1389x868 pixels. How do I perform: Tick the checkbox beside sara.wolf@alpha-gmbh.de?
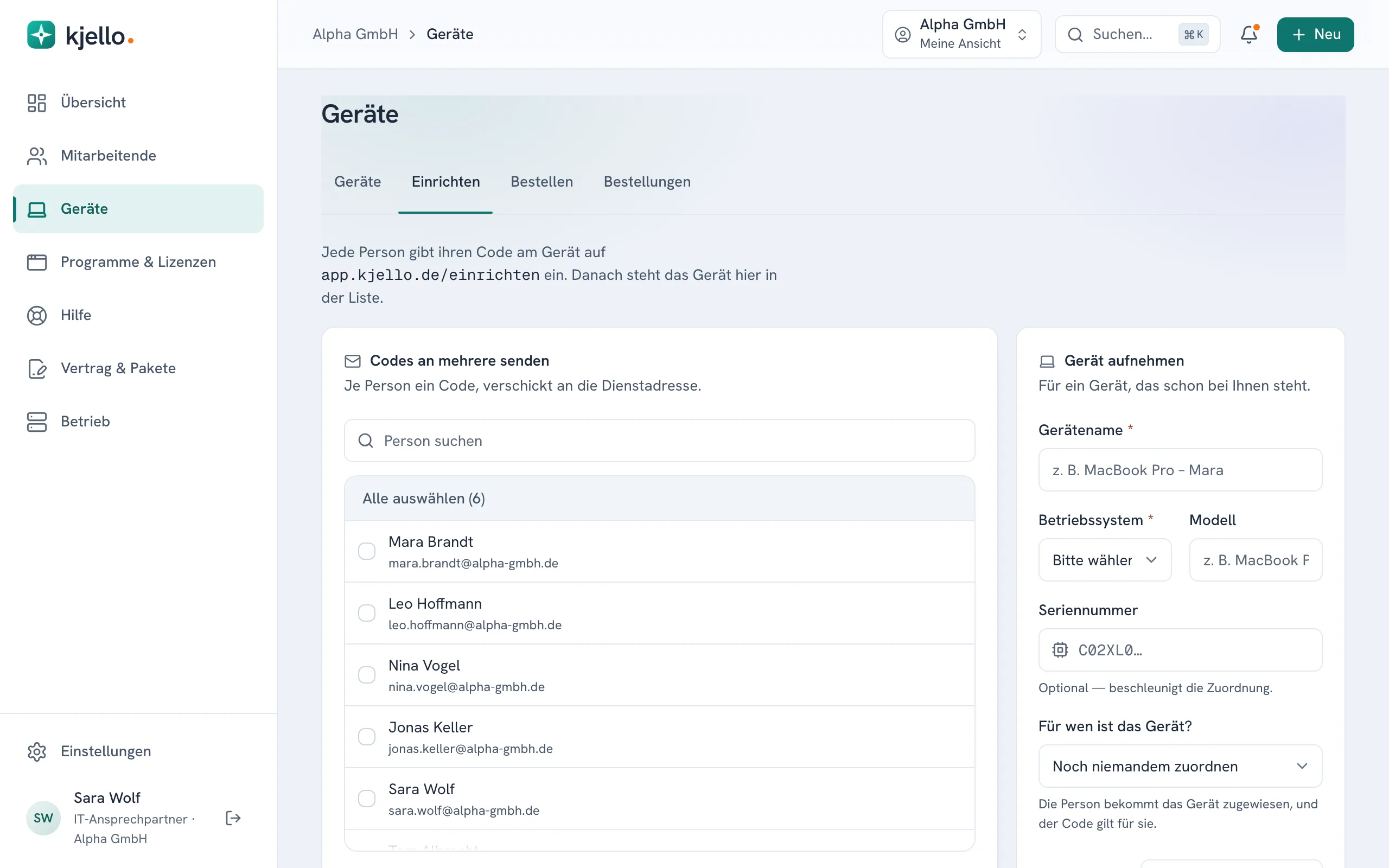click(x=367, y=799)
